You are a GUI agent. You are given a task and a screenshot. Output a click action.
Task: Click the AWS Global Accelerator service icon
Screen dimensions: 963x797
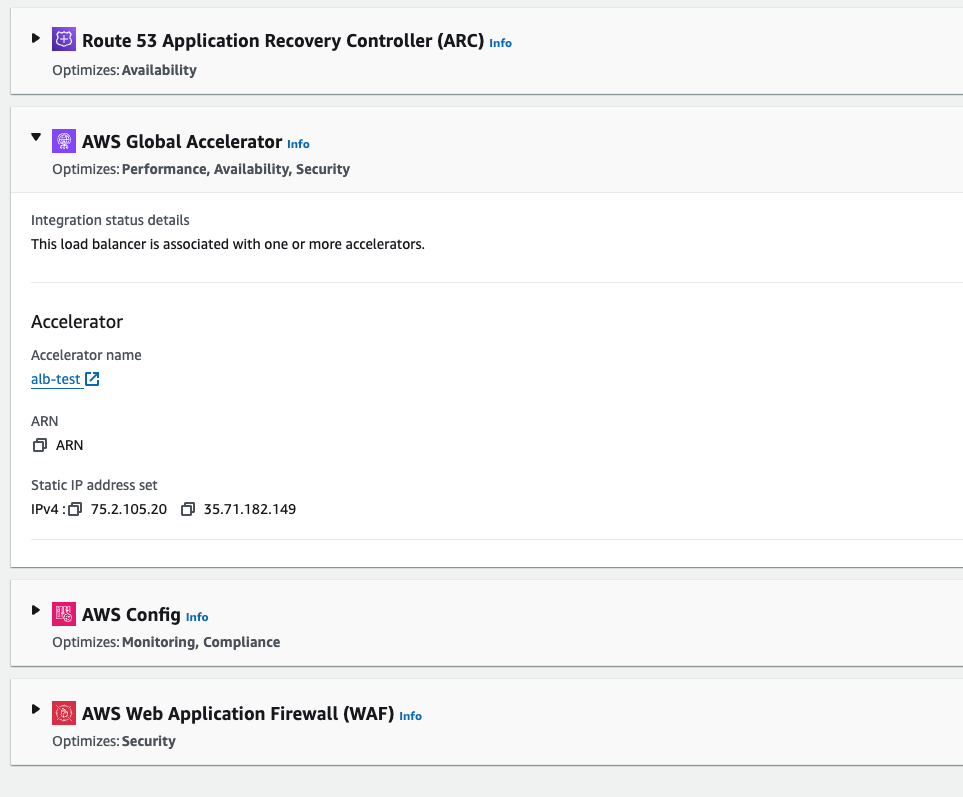[x=64, y=141]
